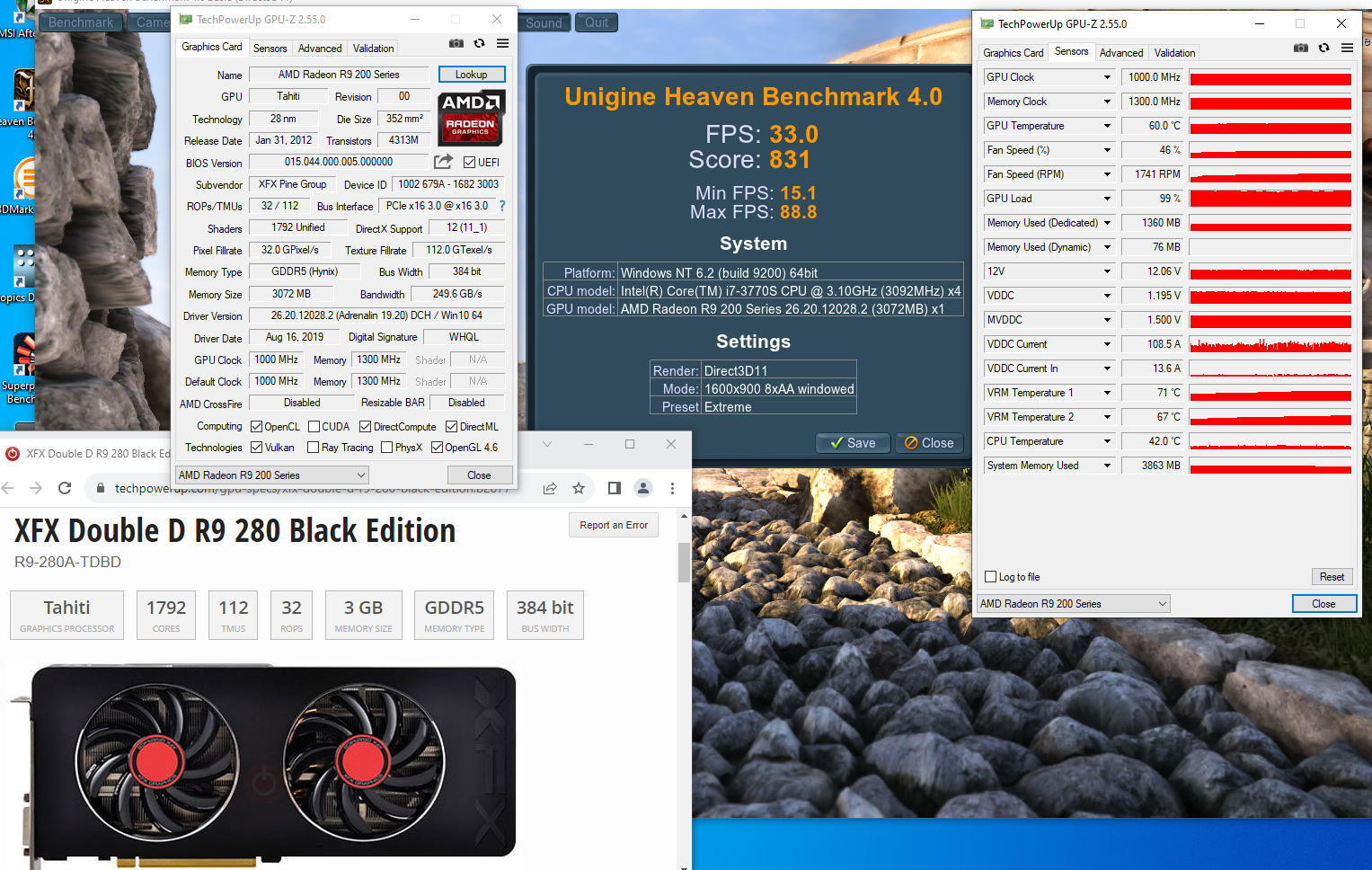Expand the GPU Load sensor dropdown

(x=1107, y=199)
